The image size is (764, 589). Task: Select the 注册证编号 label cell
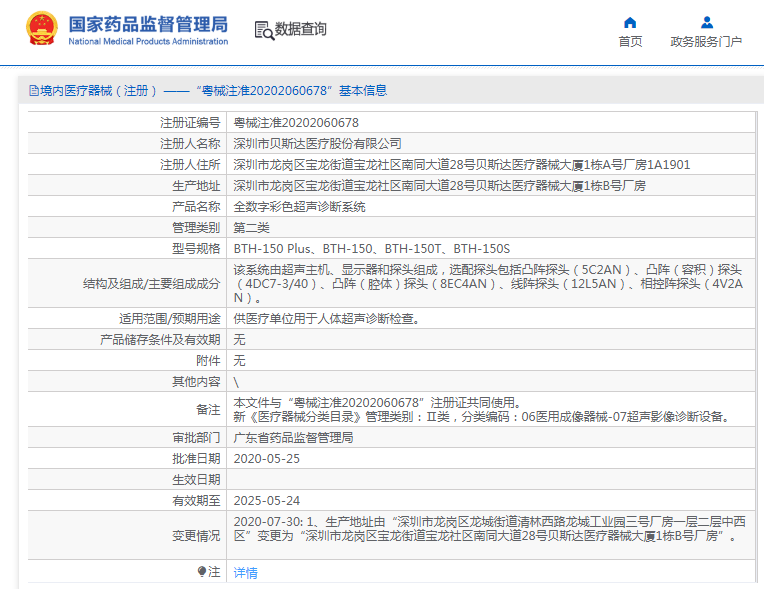pos(190,123)
